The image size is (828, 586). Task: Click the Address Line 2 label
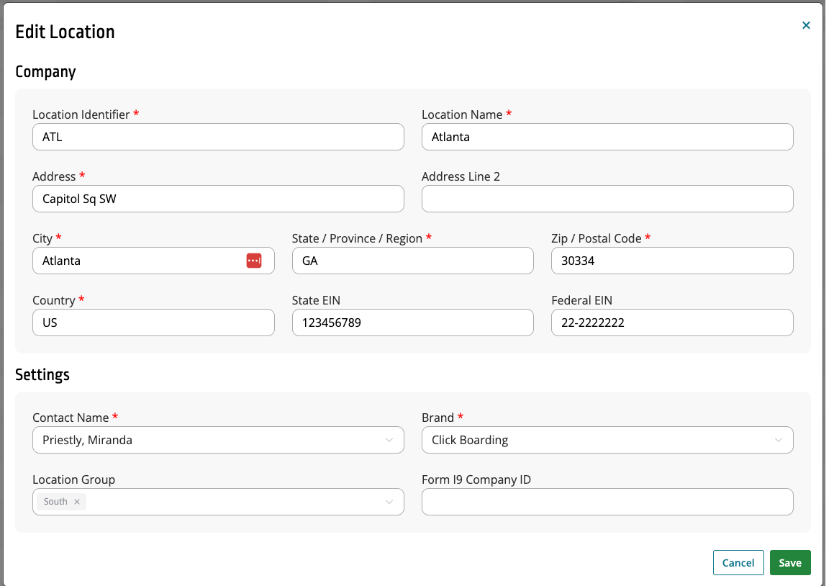point(460,176)
